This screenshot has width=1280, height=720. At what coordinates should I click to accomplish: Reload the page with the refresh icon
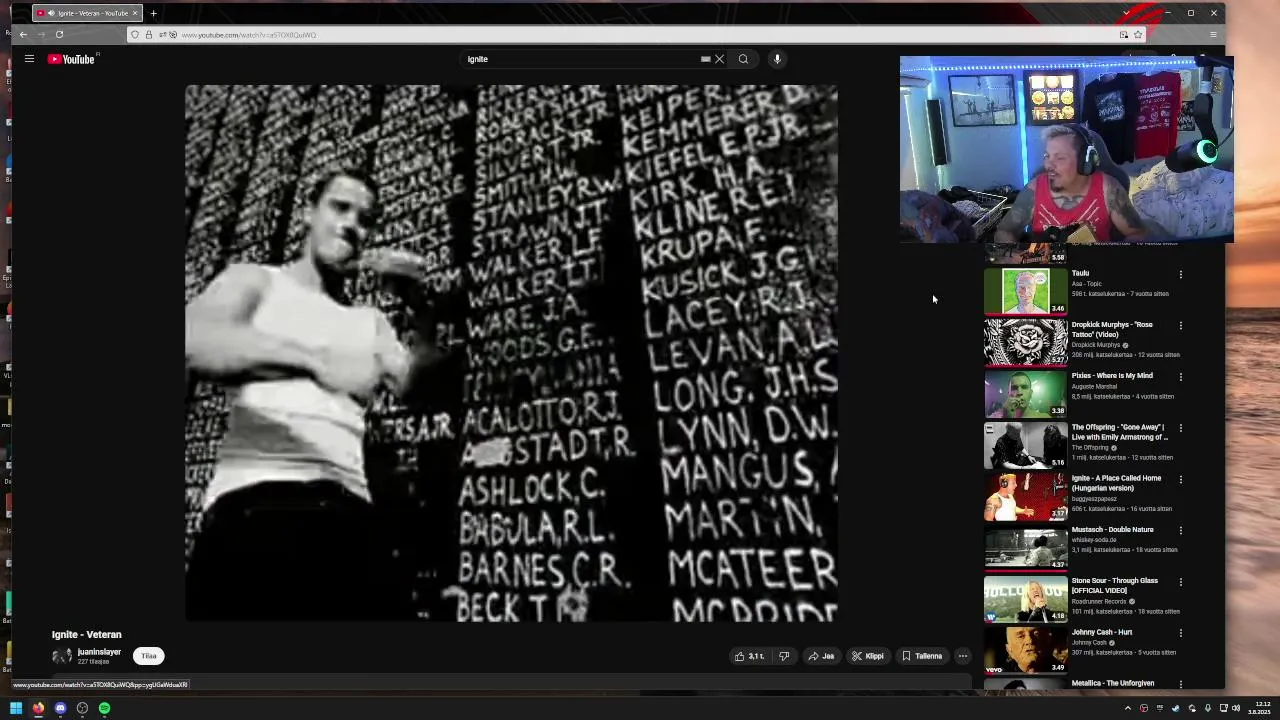(x=59, y=35)
